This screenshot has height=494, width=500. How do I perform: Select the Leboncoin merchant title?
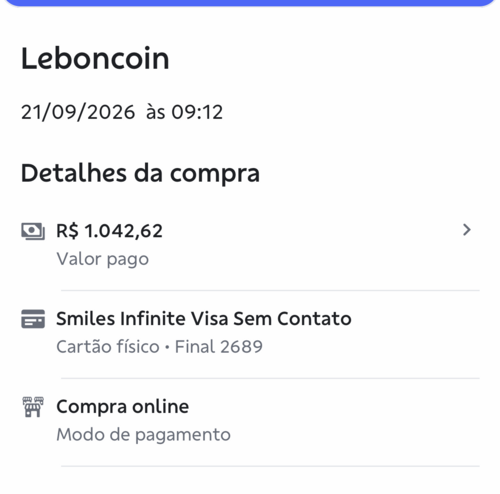coord(95,59)
